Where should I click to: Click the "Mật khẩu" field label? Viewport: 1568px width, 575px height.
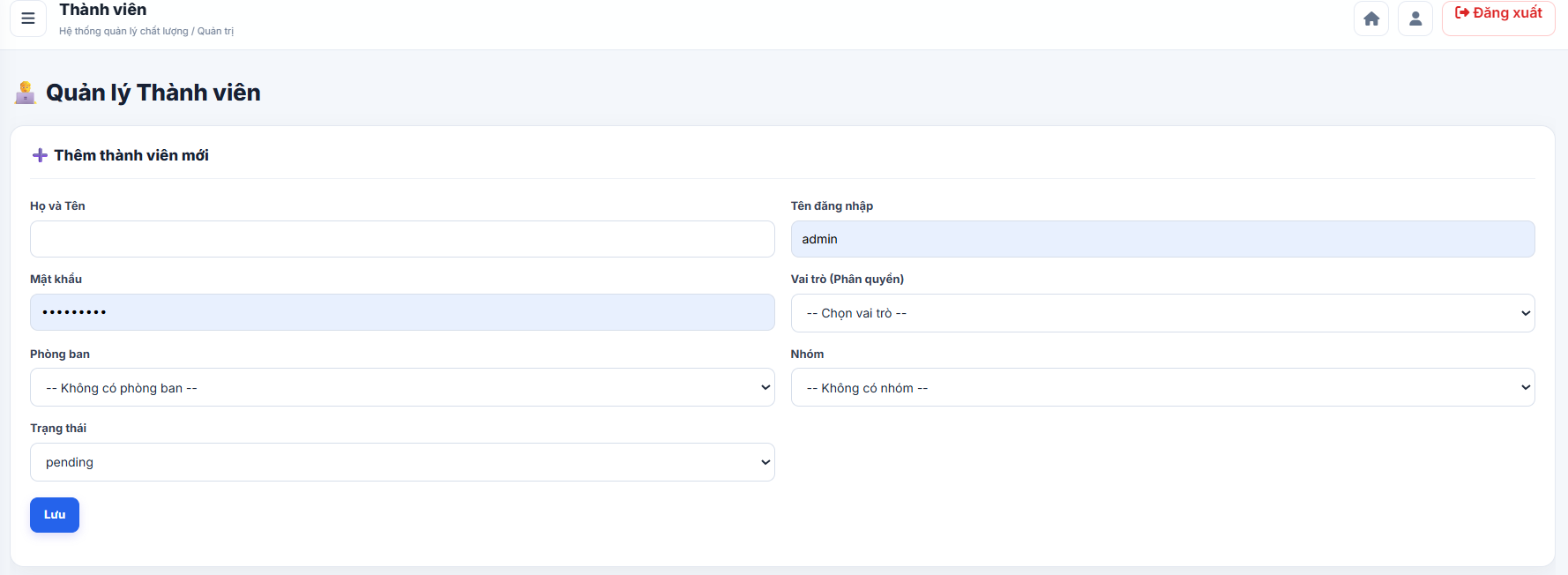click(56, 279)
